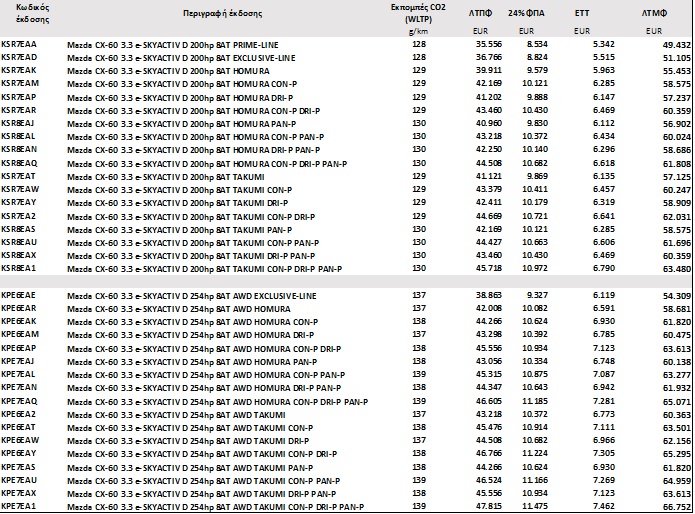
Task: Click the ΦΠΑ value 11.475
Action: 535,506
